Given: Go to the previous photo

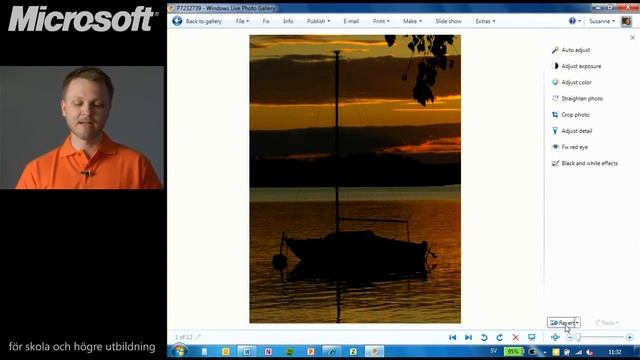Looking at the screenshot, I should coord(452,338).
